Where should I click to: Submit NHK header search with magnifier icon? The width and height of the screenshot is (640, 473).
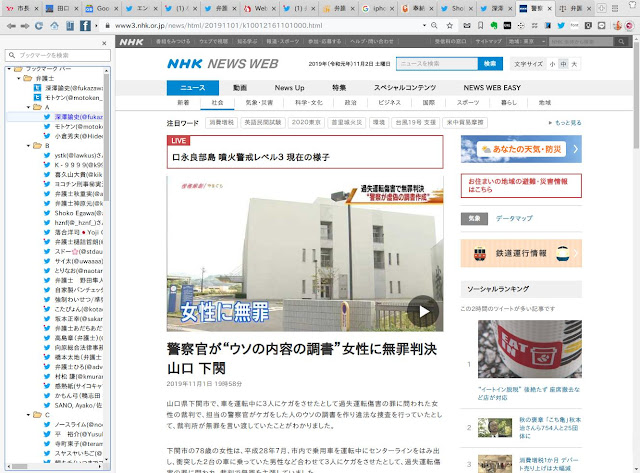621,42
